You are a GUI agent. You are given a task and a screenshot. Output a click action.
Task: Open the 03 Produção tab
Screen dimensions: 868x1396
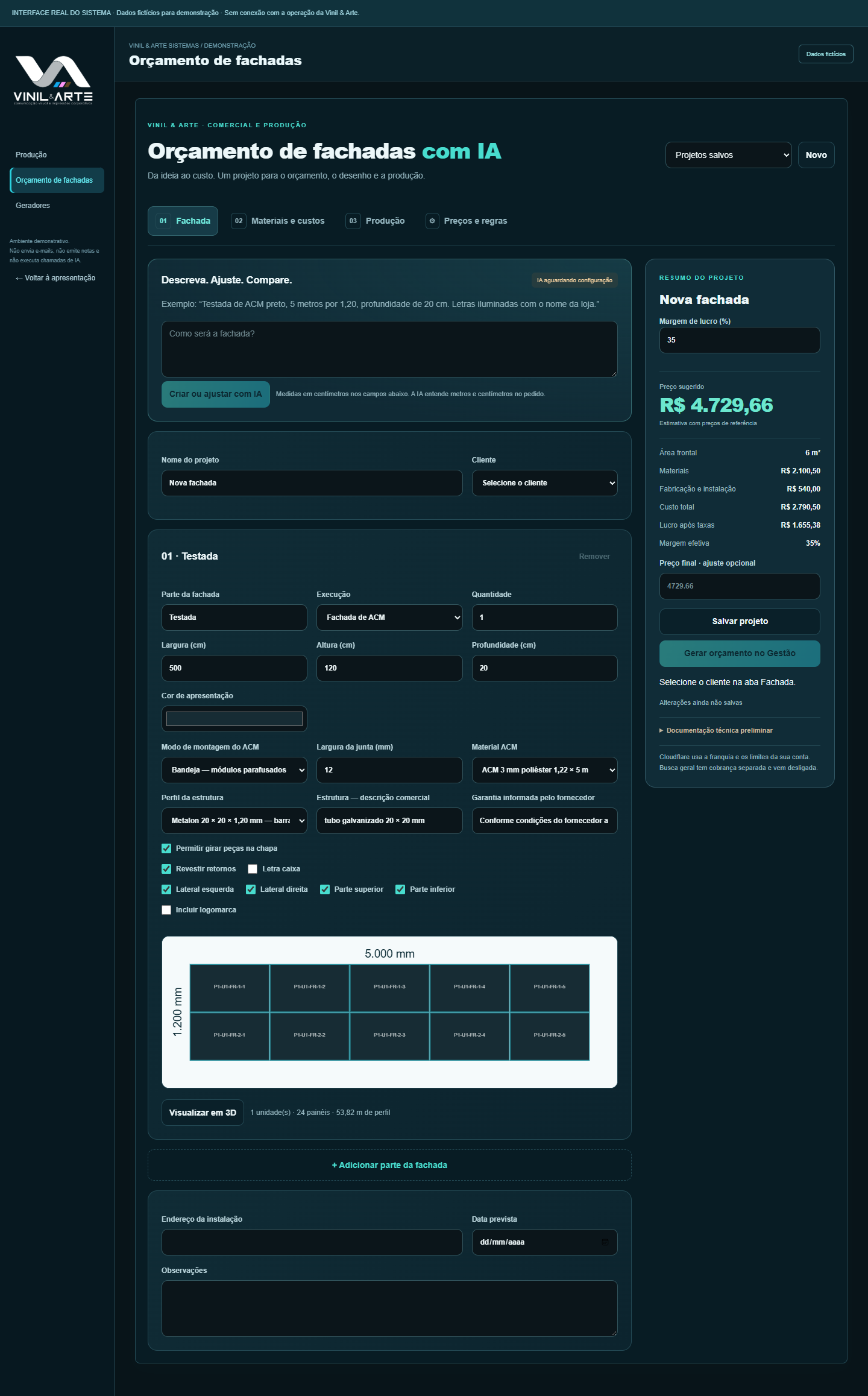[375, 221]
